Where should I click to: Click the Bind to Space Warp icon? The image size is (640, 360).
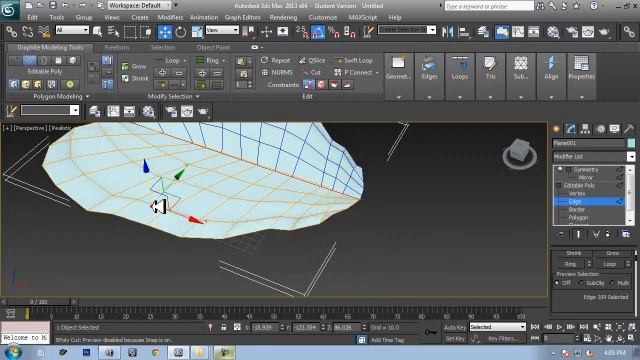(44, 31)
